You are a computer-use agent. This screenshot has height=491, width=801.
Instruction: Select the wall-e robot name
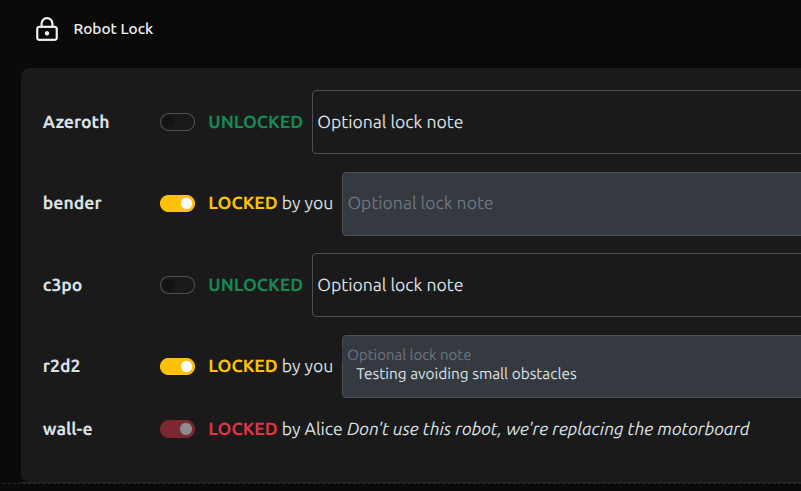click(68, 429)
